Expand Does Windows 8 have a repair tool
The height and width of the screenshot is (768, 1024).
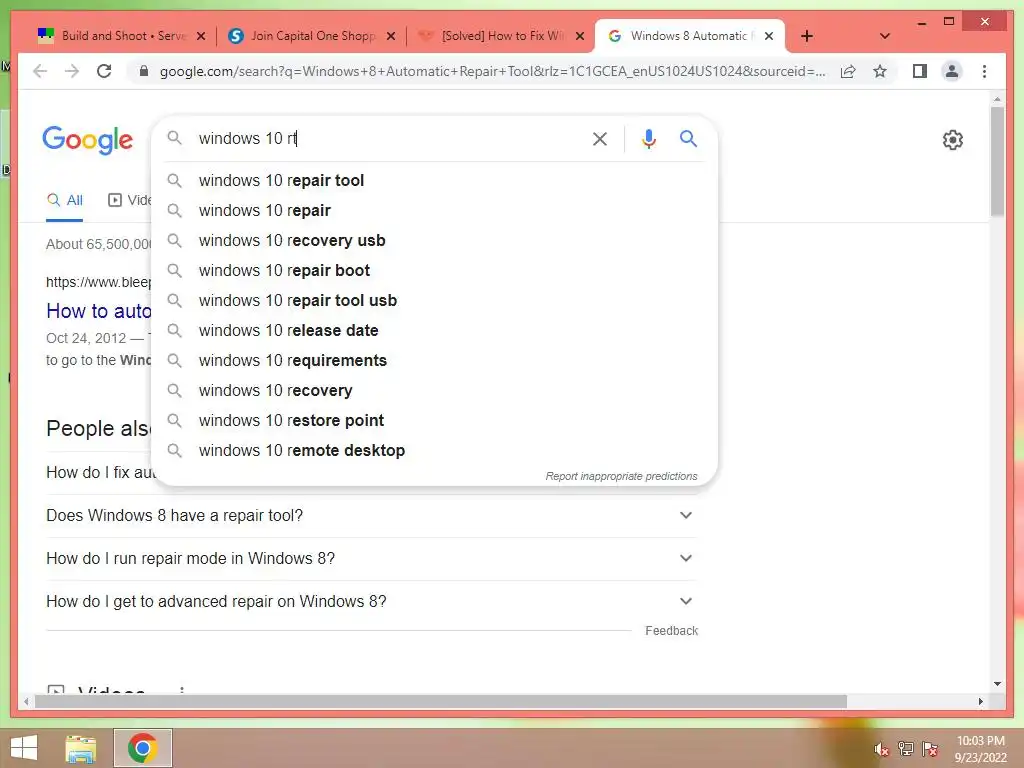(371, 515)
